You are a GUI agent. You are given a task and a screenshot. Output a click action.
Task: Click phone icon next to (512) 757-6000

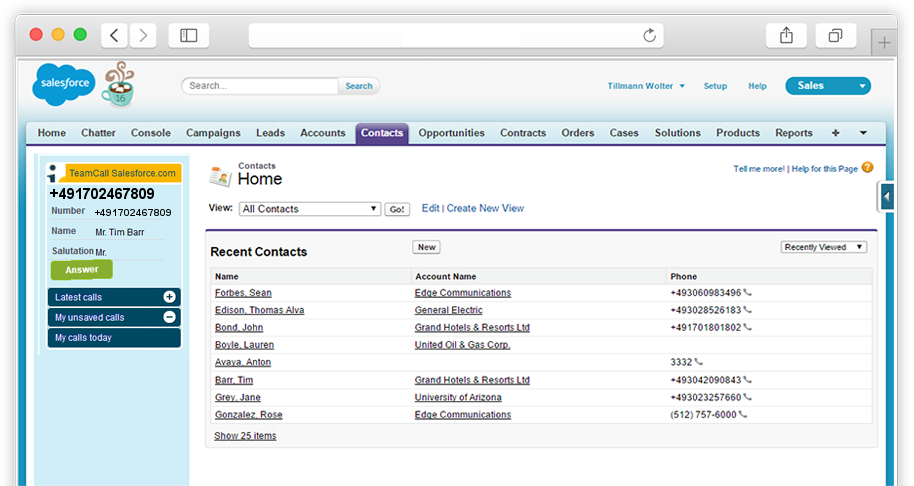743,414
